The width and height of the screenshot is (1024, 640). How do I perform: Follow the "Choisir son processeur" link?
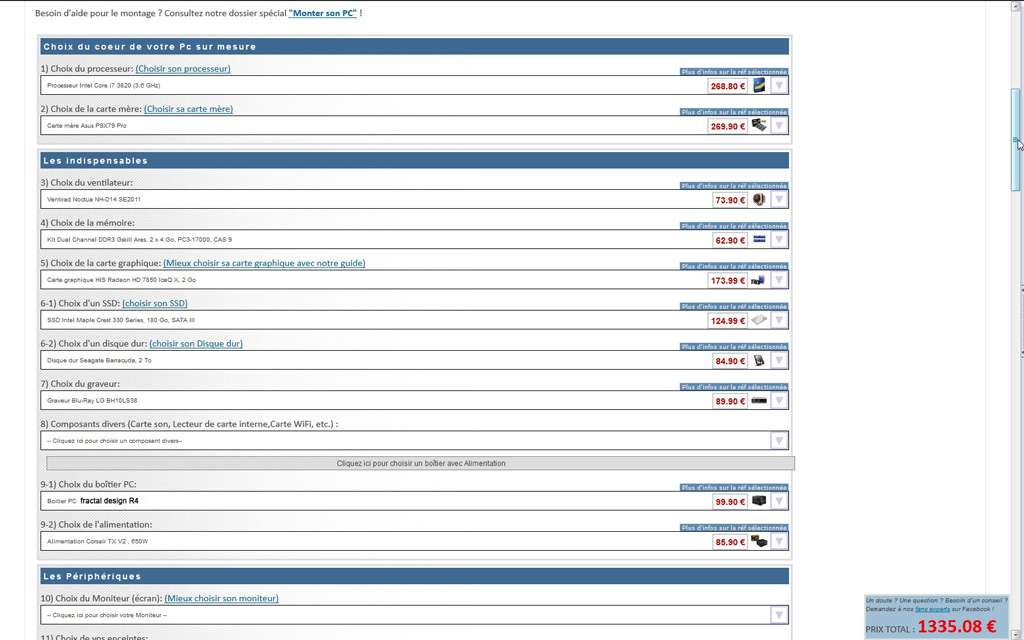[183, 69]
